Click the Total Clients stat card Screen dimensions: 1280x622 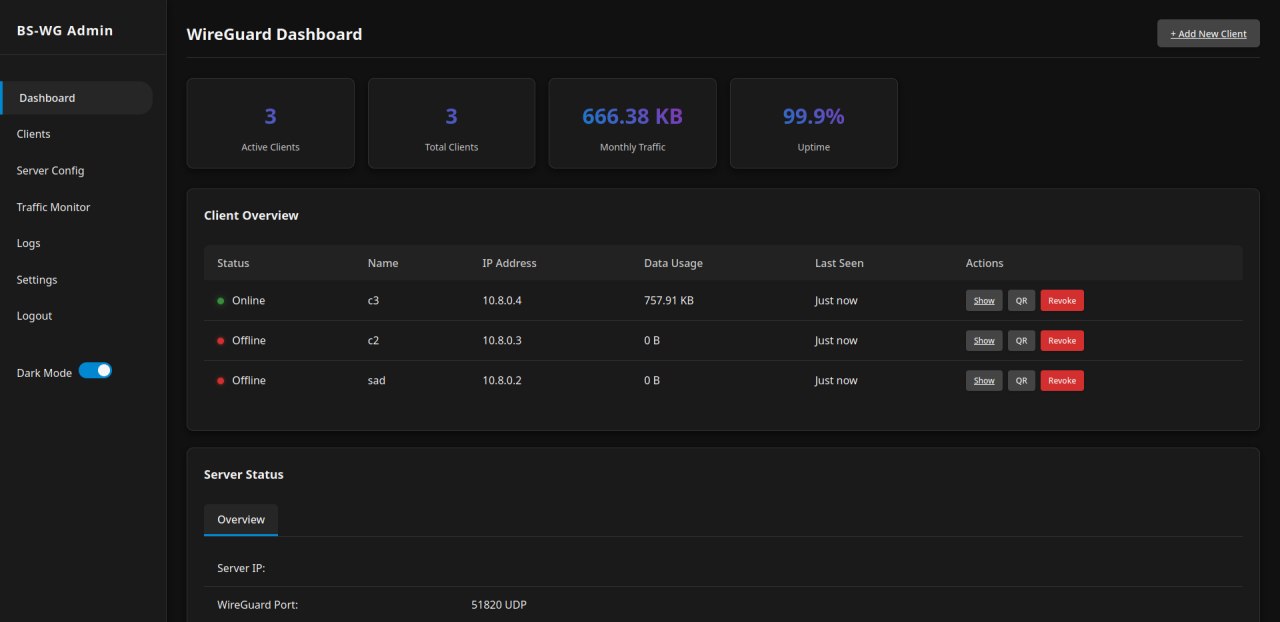(x=451, y=123)
